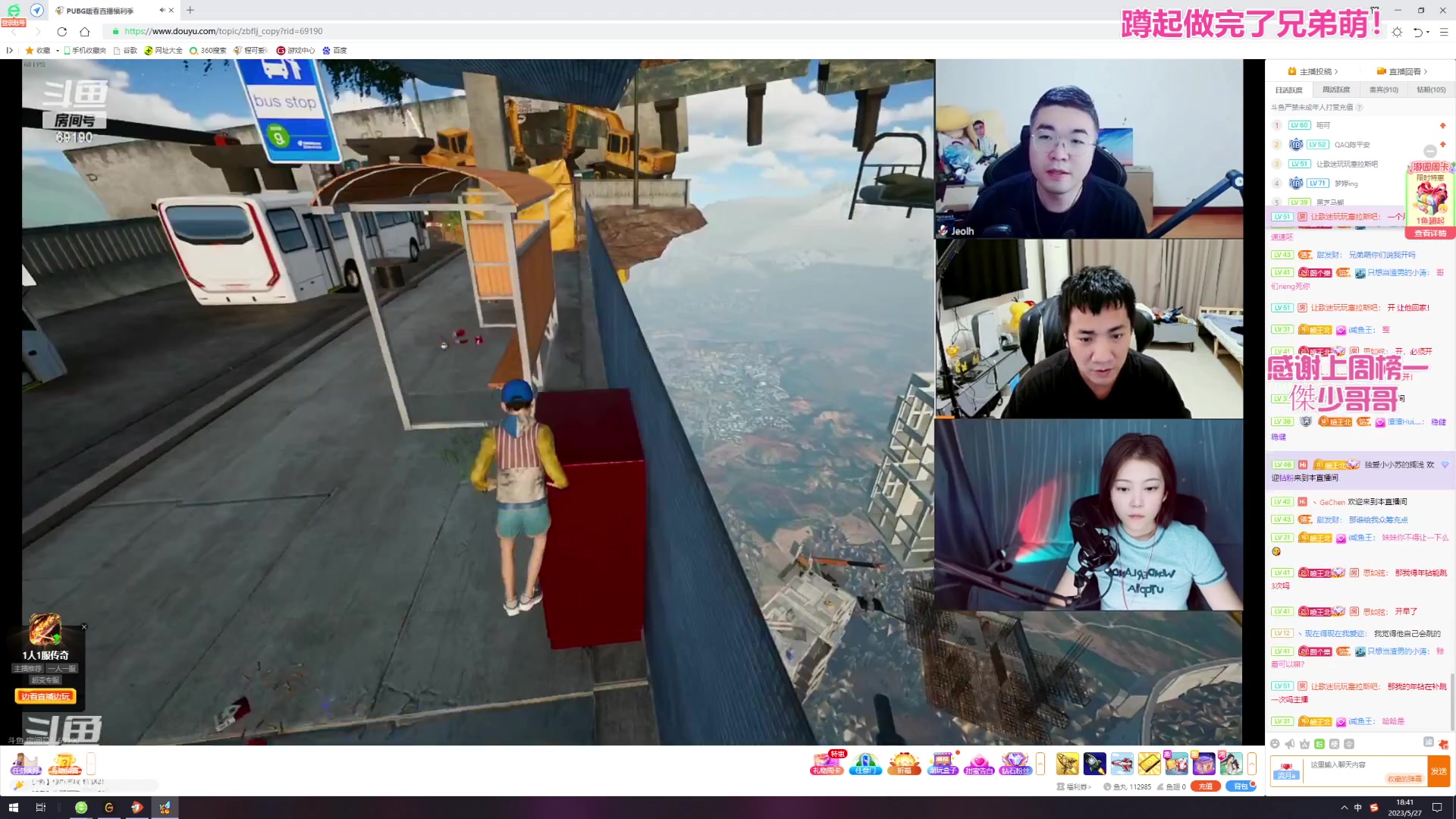
Task: Mute the PUBG tab audio icon
Action: point(162,11)
